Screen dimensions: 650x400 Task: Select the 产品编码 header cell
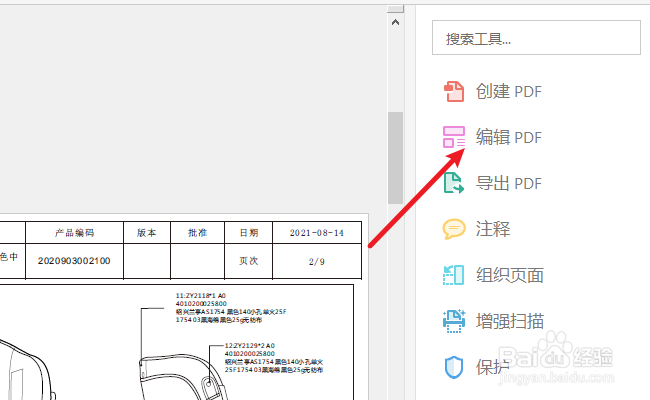pyautogui.click(x=74, y=233)
